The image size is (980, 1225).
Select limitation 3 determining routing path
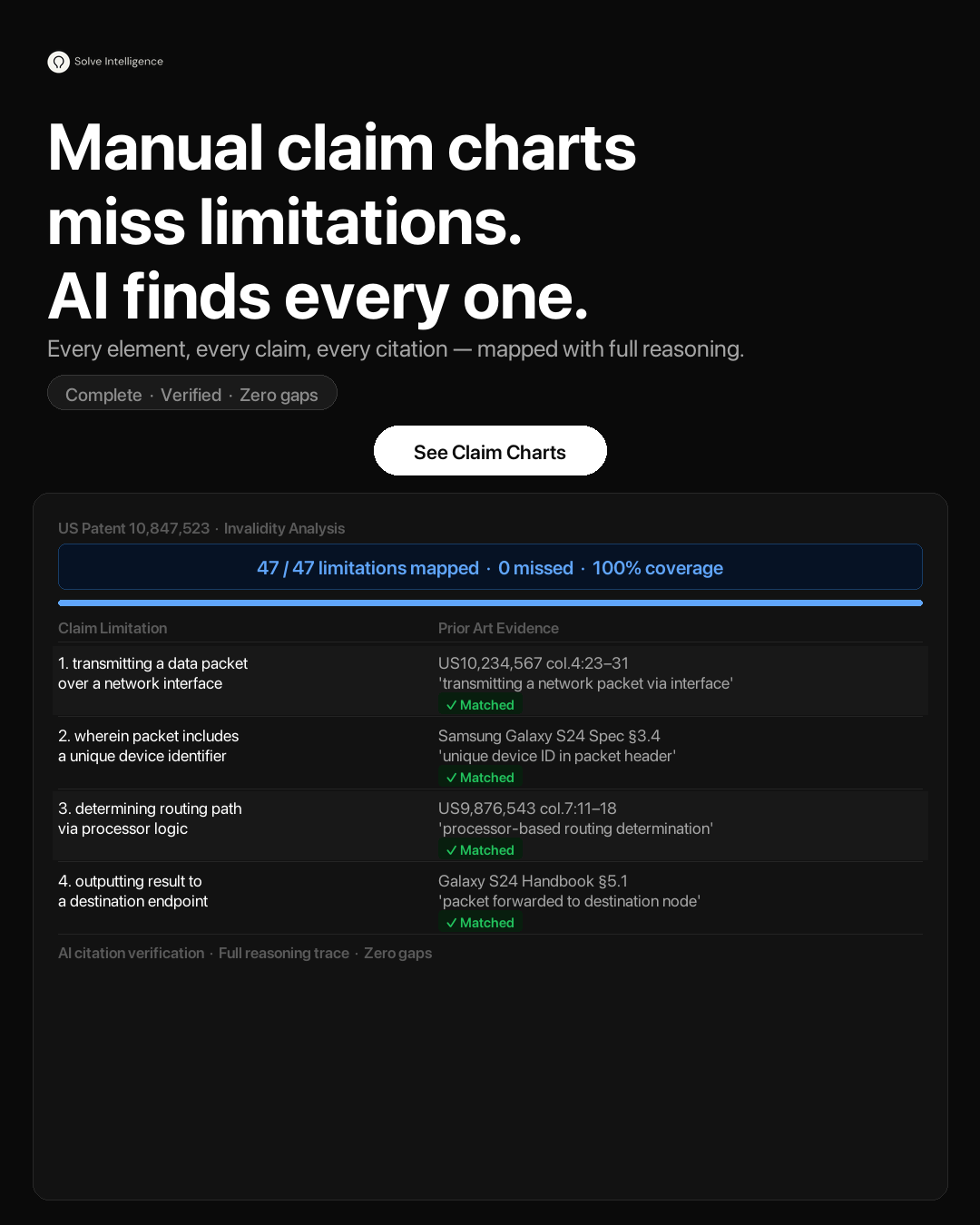[150, 818]
